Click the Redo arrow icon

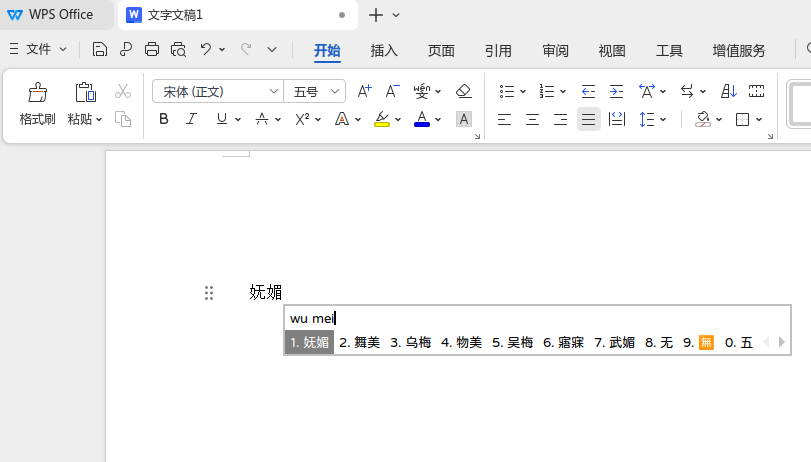(x=246, y=49)
